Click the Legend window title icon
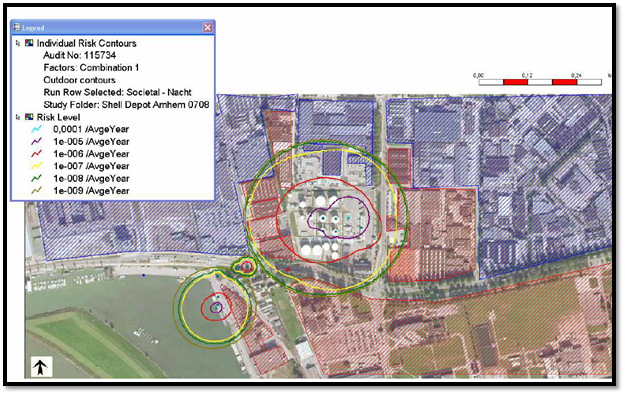 click(x=17, y=27)
